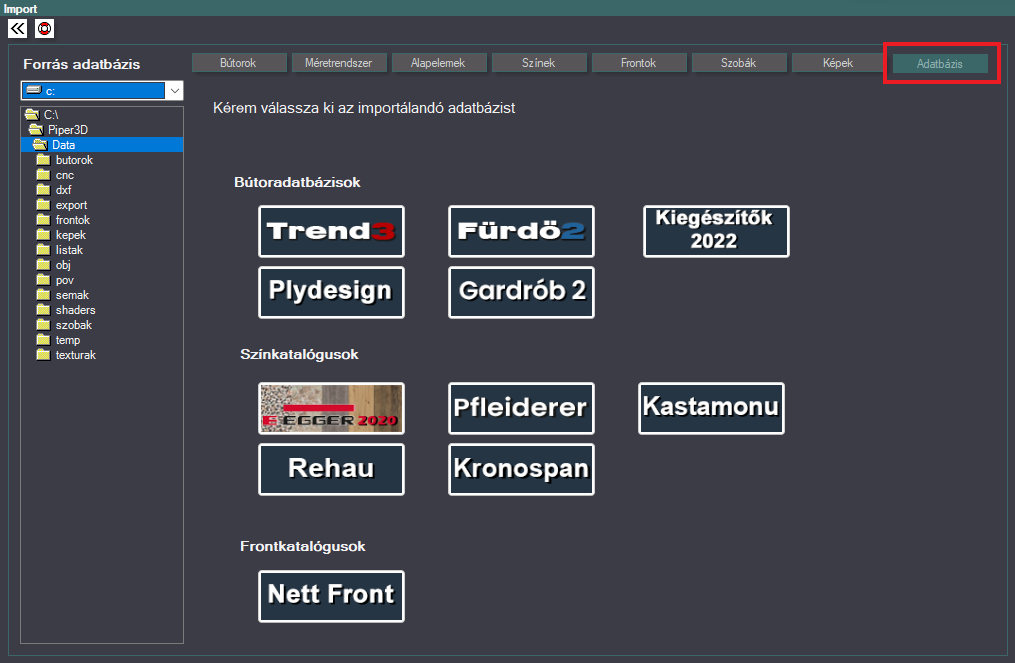Click the kepek folder icon

coord(43,234)
